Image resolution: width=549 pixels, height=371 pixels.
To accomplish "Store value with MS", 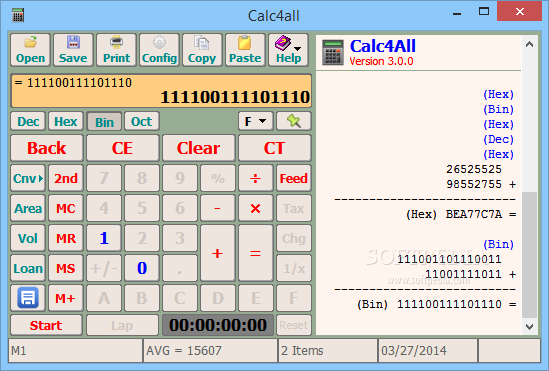I will [66, 268].
